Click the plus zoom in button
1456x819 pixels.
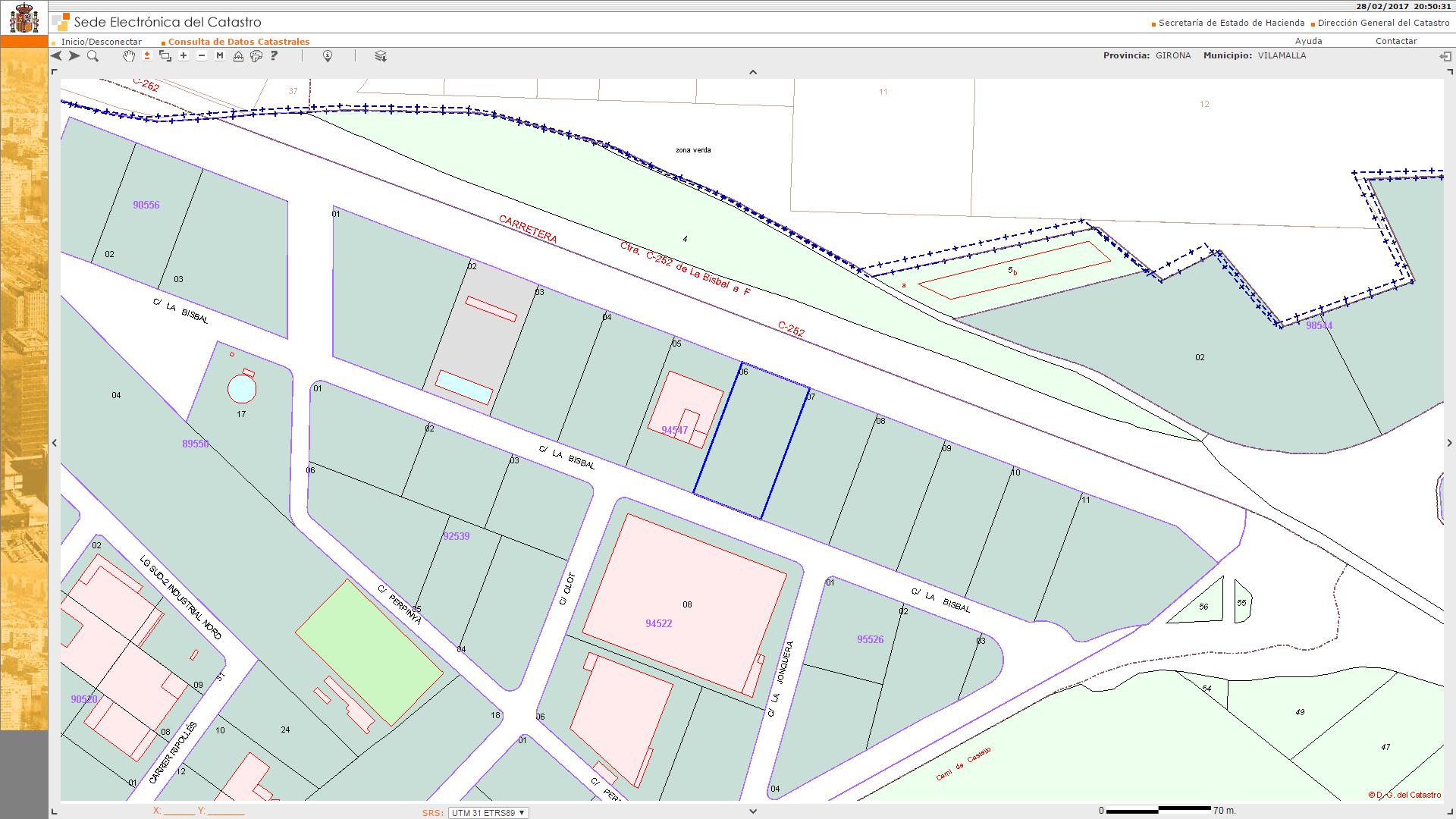click(184, 56)
